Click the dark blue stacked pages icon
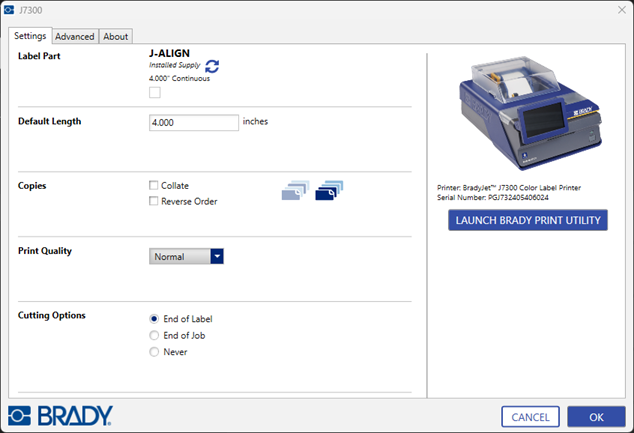This screenshot has width=634, height=433. coord(329,191)
